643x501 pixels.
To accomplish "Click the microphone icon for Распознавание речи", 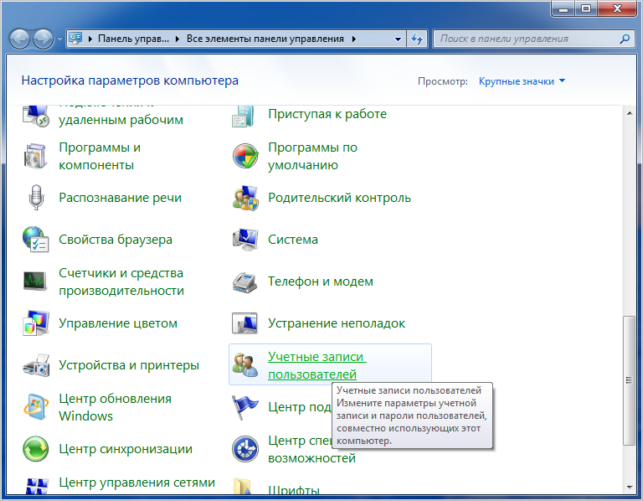I will click(x=36, y=197).
